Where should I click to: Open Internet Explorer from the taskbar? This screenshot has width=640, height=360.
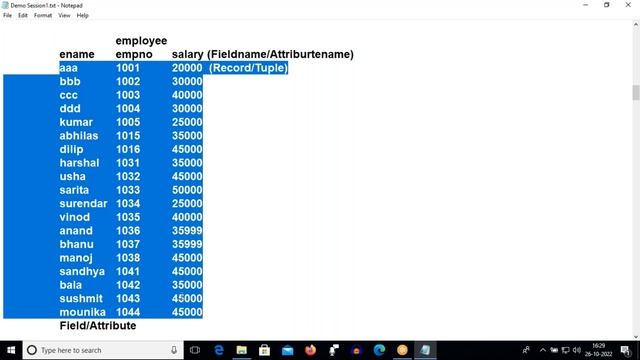(x=219, y=350)
